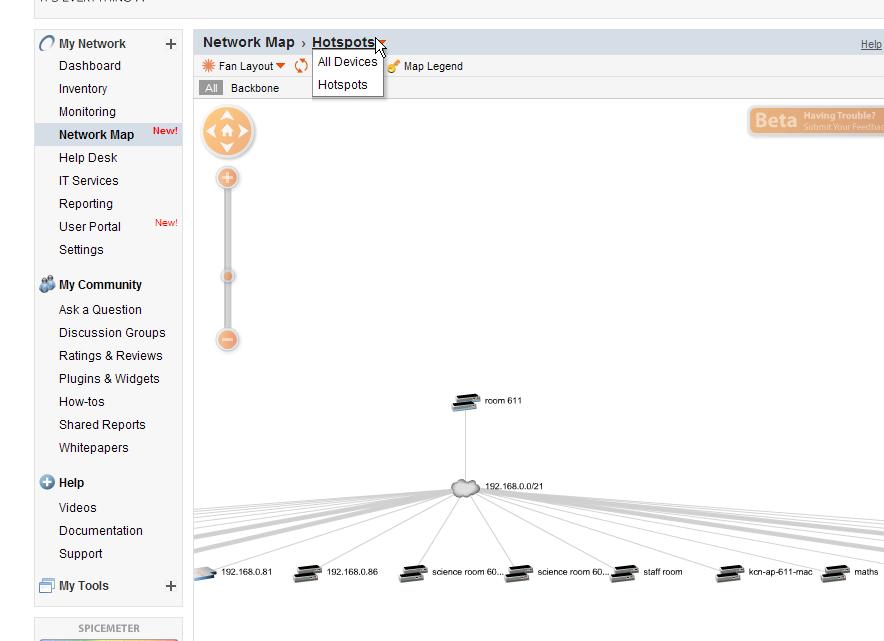This screenshot has width=884, height=641.
Task: Open the Fan Layout dropdown arrow
Action: (x=278, y=66)
